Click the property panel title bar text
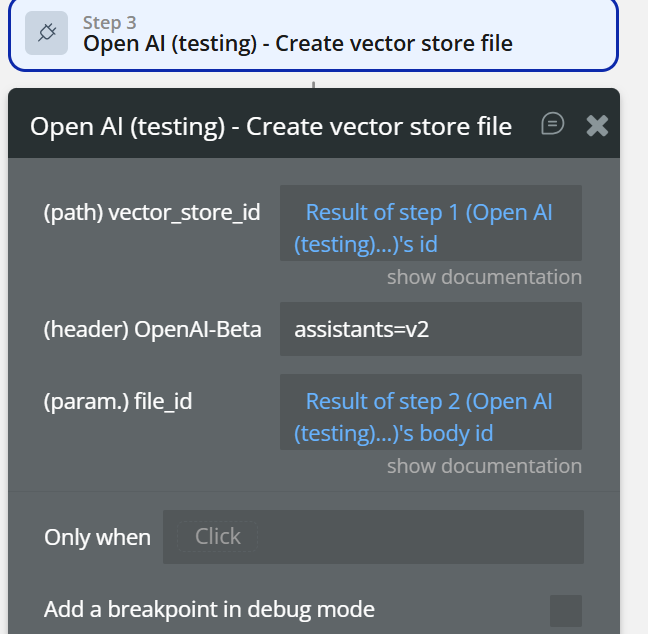Image resolution: width=648 pixels, height=634 pixels. (270, 126)
